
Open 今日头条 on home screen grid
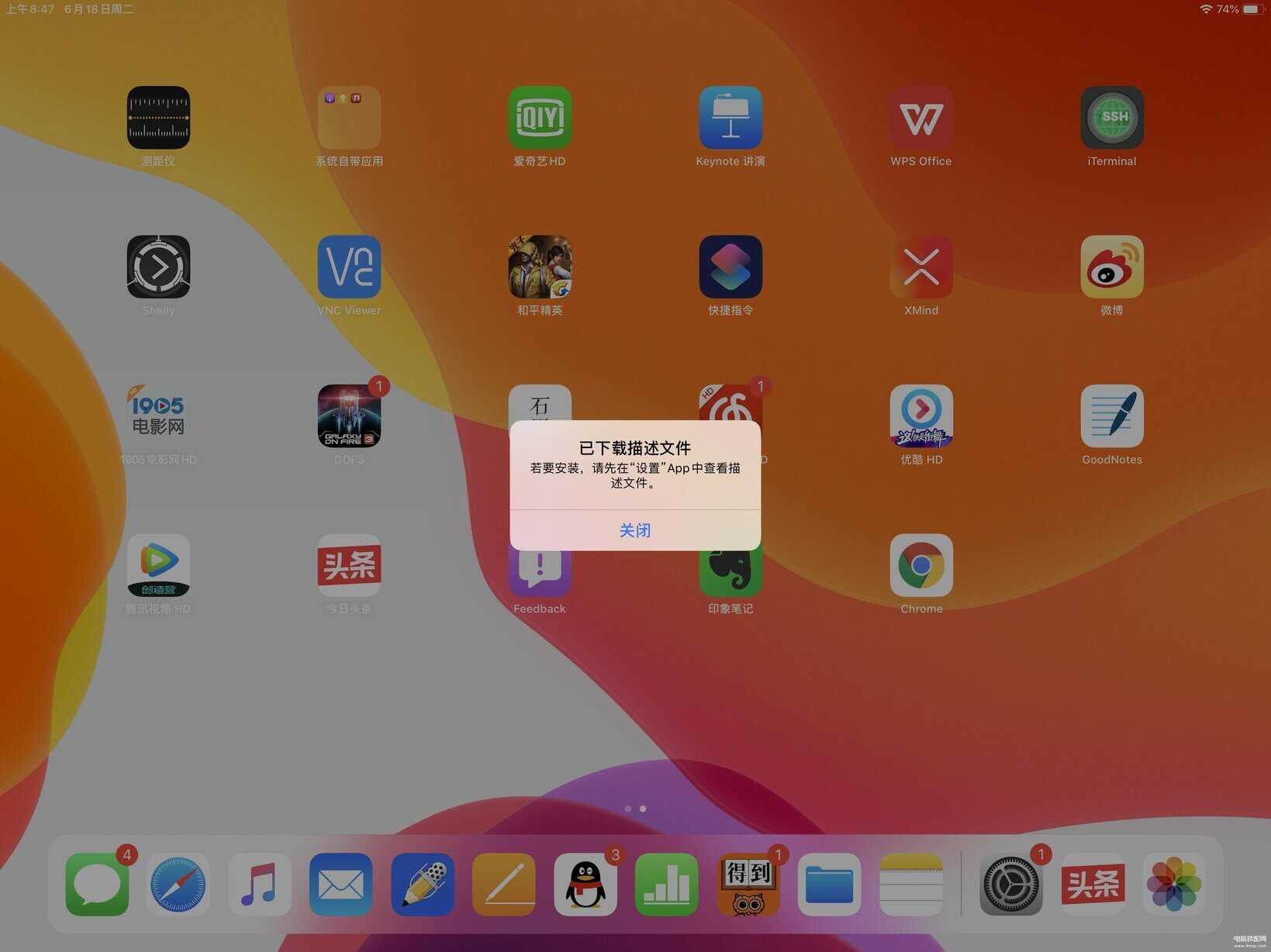click(349, 565)
